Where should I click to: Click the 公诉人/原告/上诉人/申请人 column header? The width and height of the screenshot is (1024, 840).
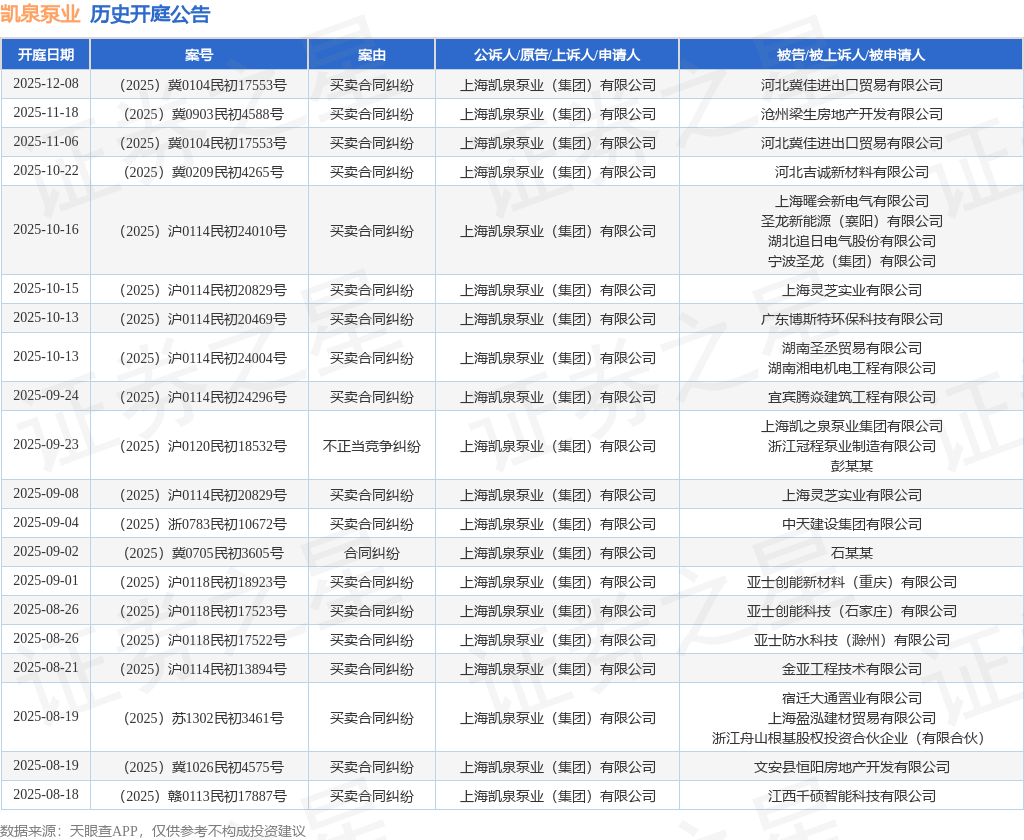[x=557, y=55]
